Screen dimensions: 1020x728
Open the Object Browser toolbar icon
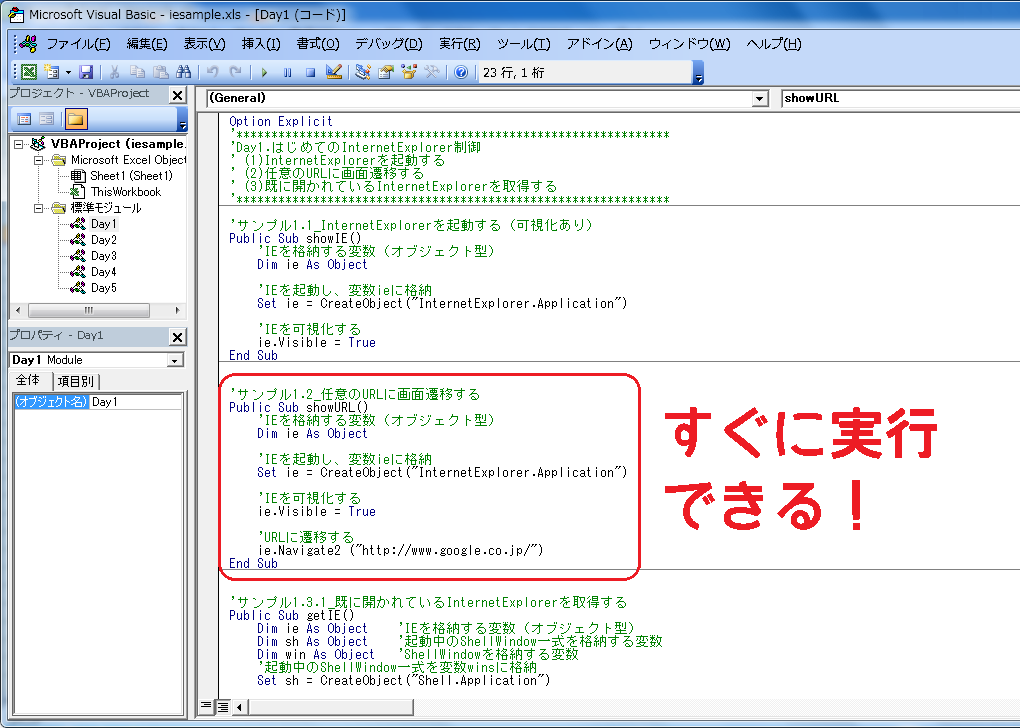click(x=408, y=72)
